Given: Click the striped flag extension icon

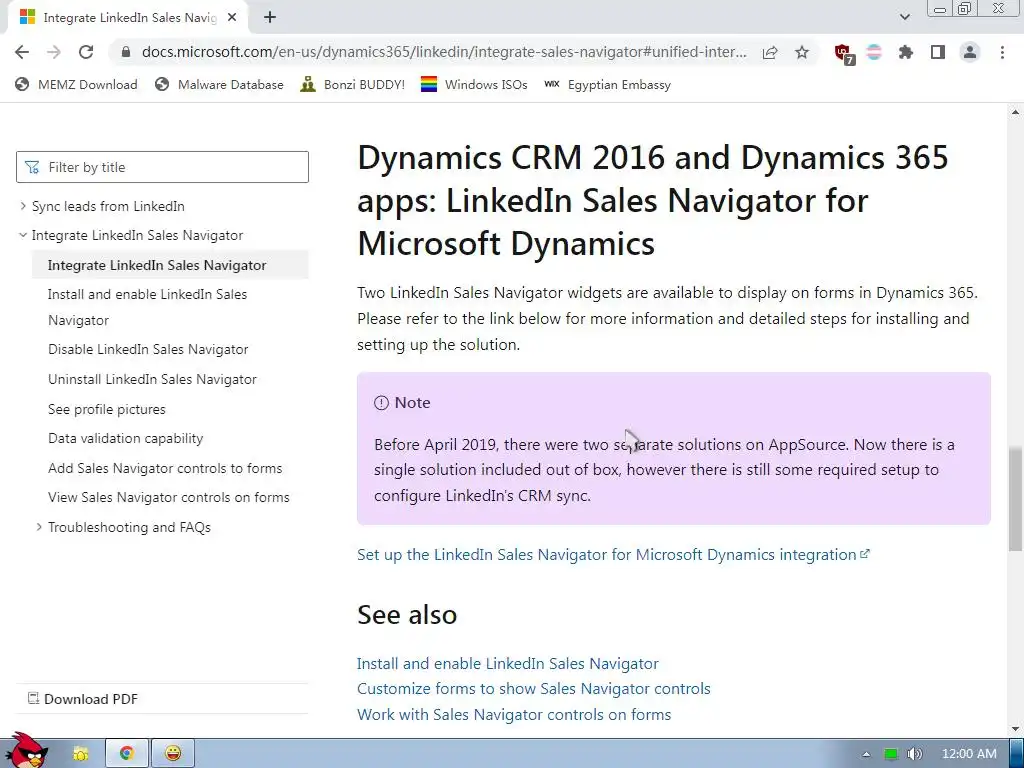Looking at the screenshot, I should (x=874, y=52).
